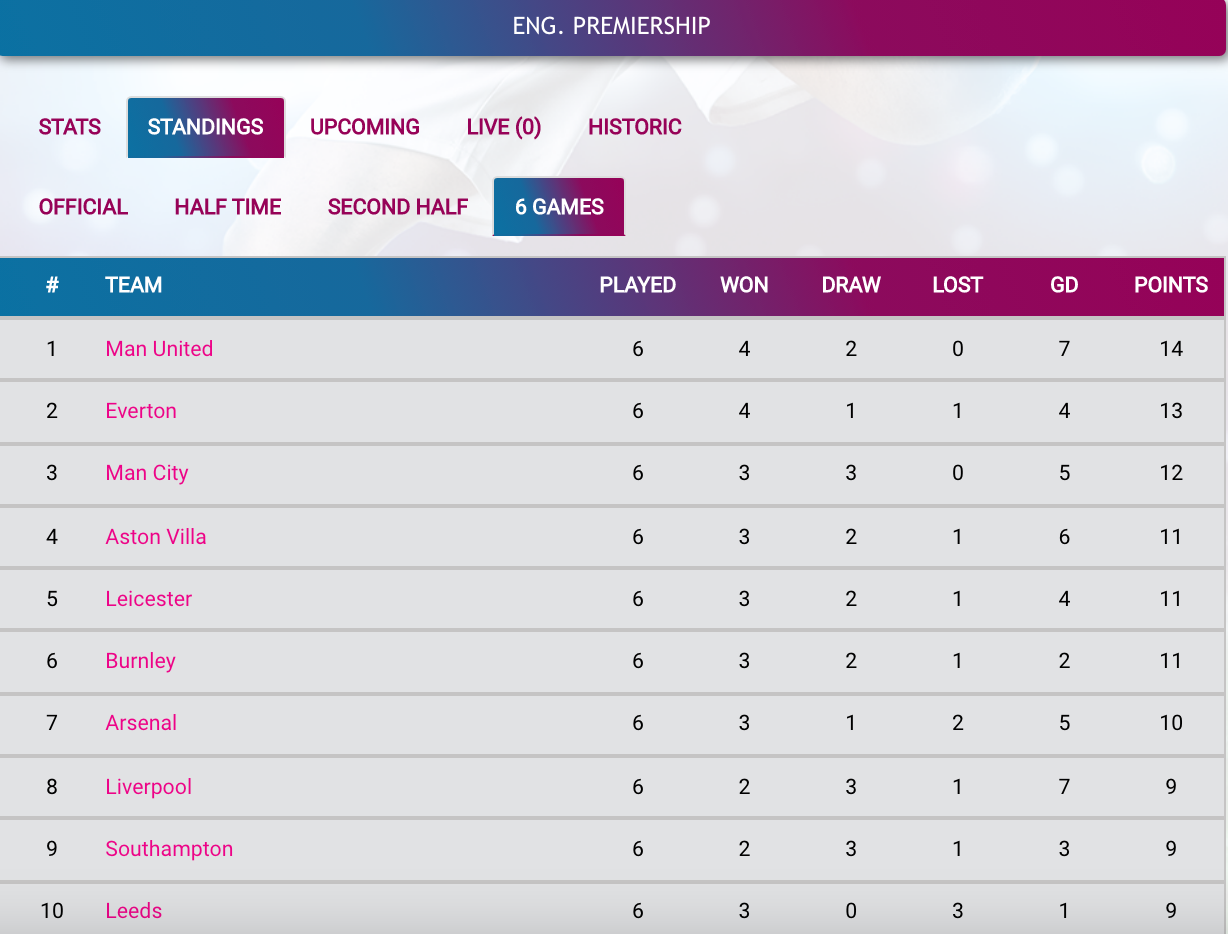Open the Man United team link

click(159, 349)
